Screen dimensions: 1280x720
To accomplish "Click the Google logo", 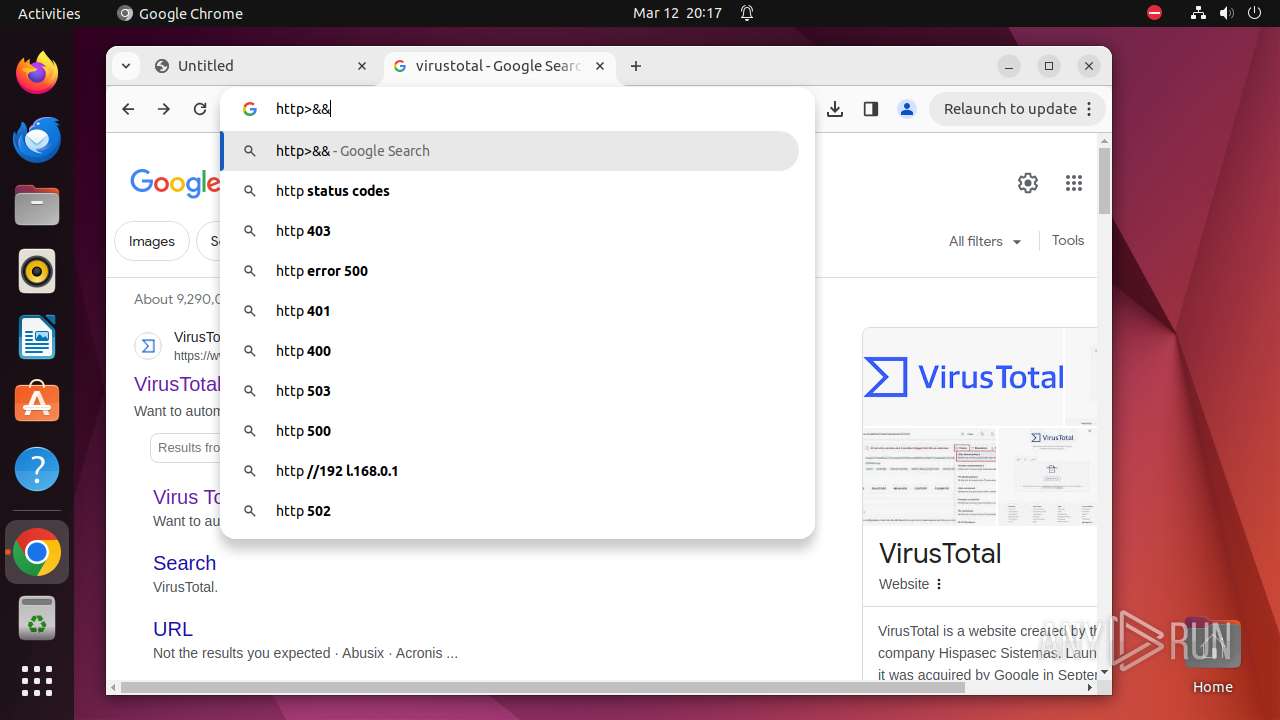I will tap(175, 183).
